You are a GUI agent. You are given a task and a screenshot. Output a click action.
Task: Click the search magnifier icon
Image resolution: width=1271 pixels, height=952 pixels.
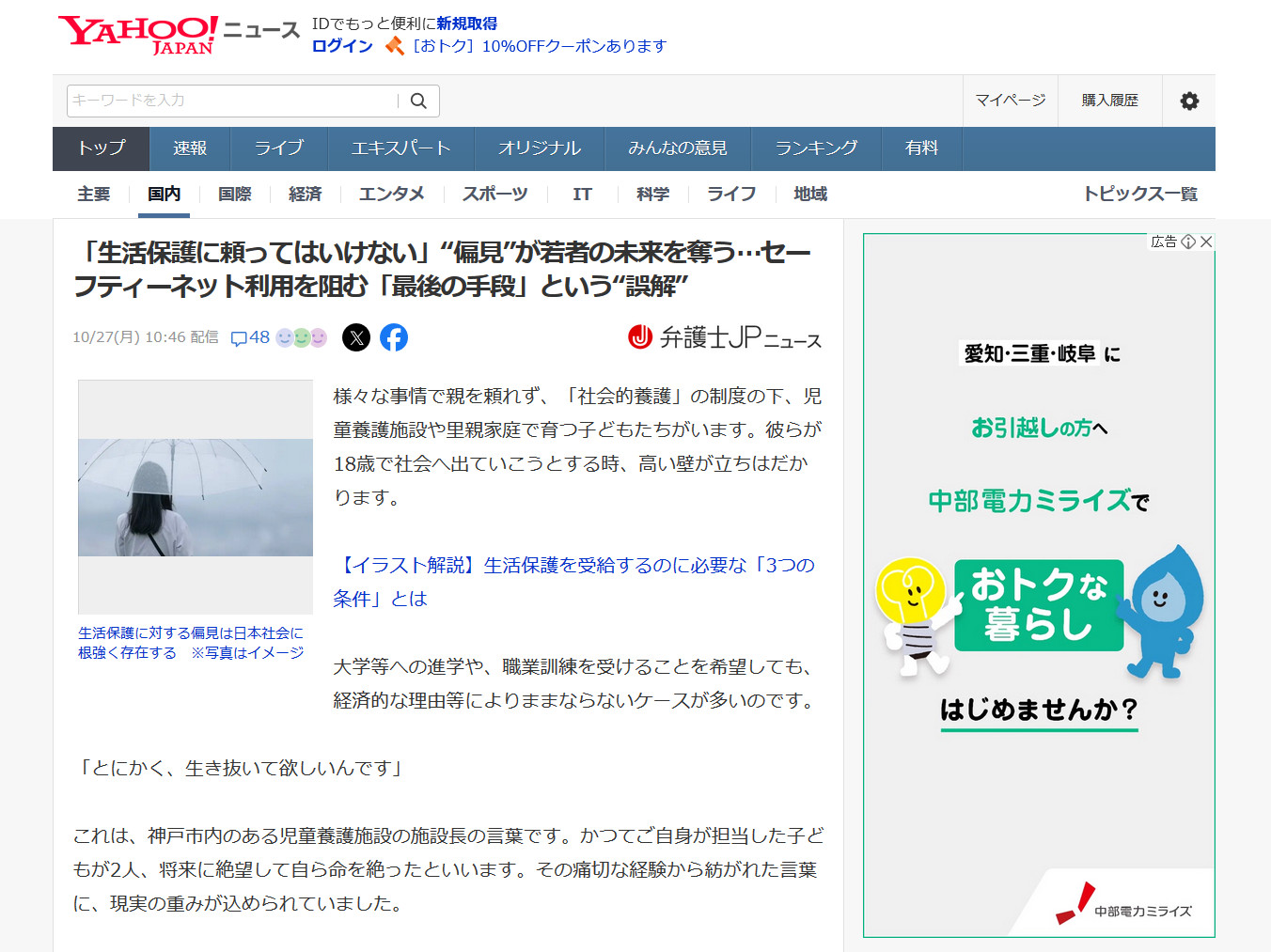click(x=418, y=101)
